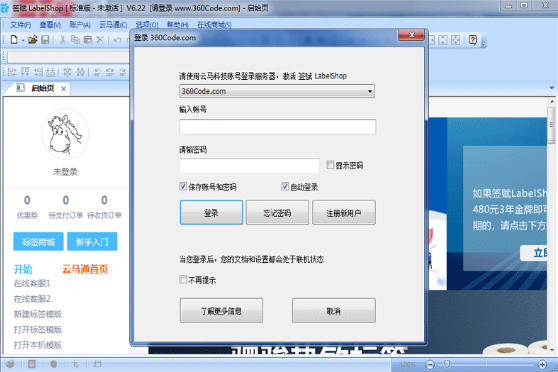The image size is (558, 372).
Task: Open the 文件(F) menu
Action: pos(20,25)
